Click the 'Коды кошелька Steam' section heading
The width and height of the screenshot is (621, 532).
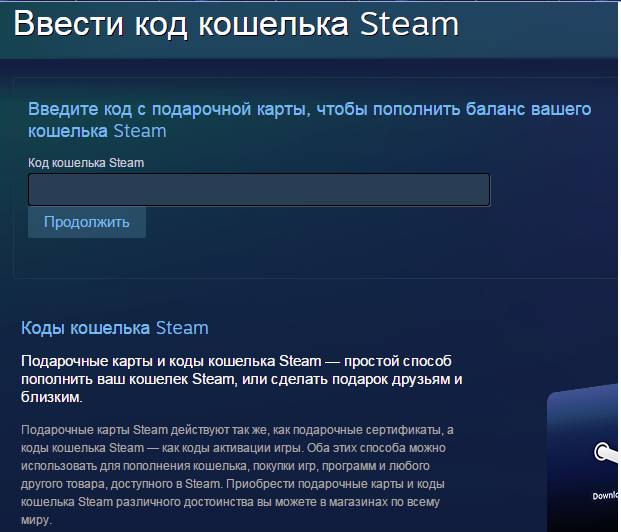(x=115, y=328)
